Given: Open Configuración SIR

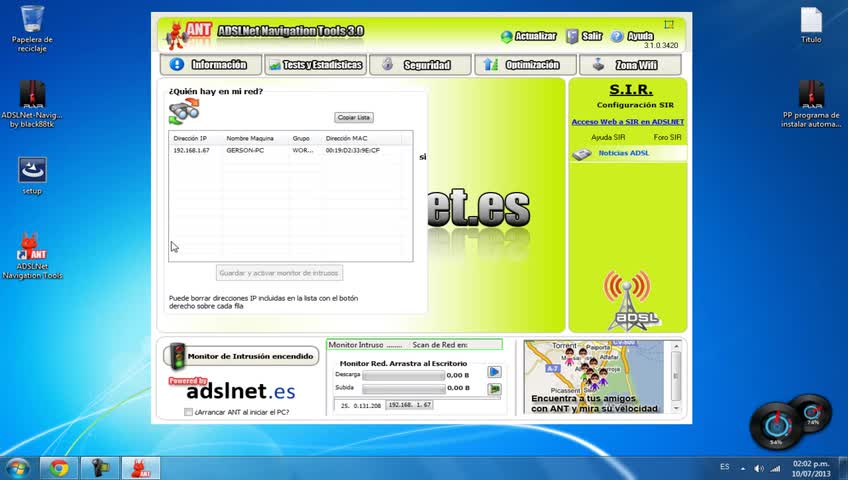Looking at the screenshot, I should tap(635, 105).
